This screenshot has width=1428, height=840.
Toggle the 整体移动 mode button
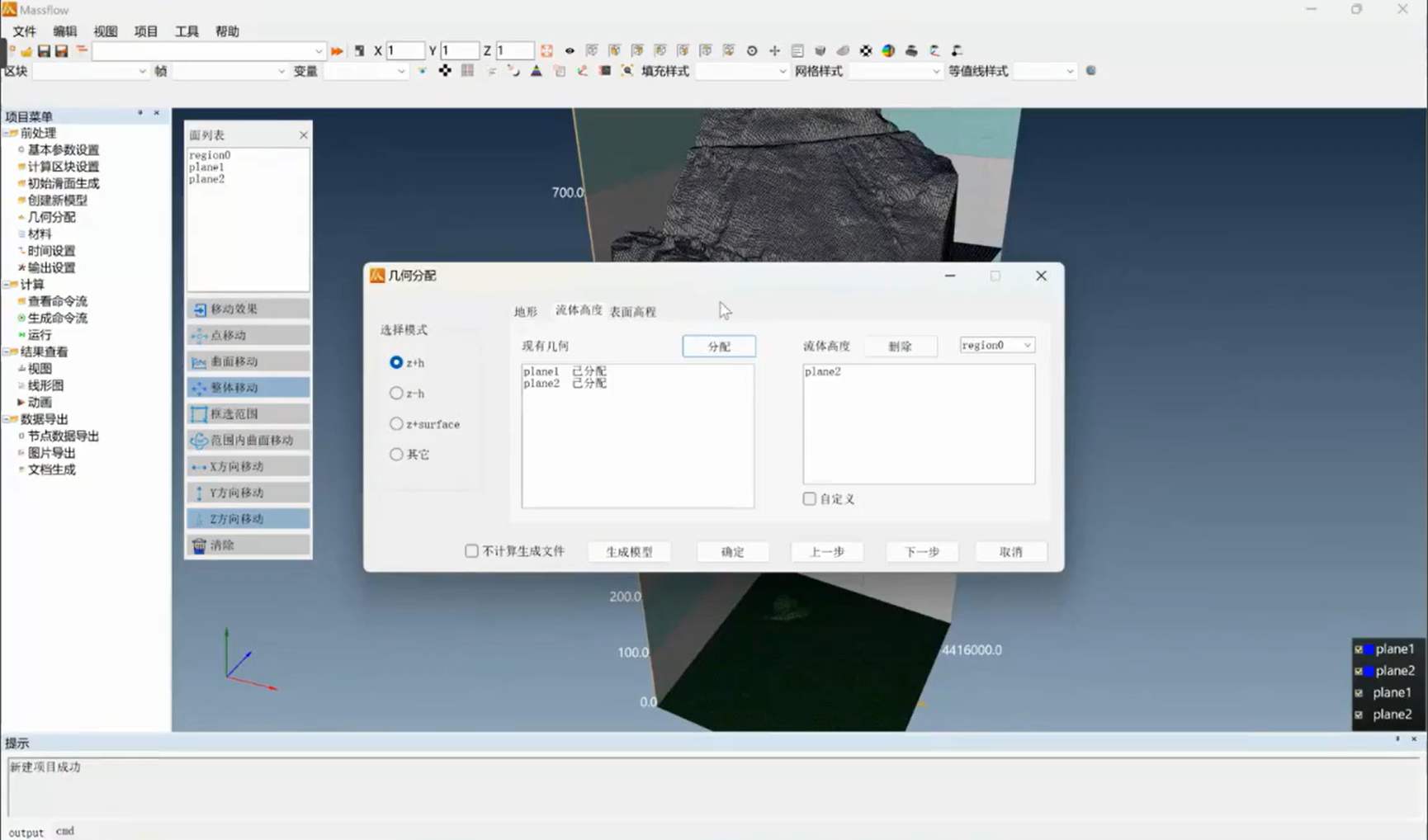[248, 387]
